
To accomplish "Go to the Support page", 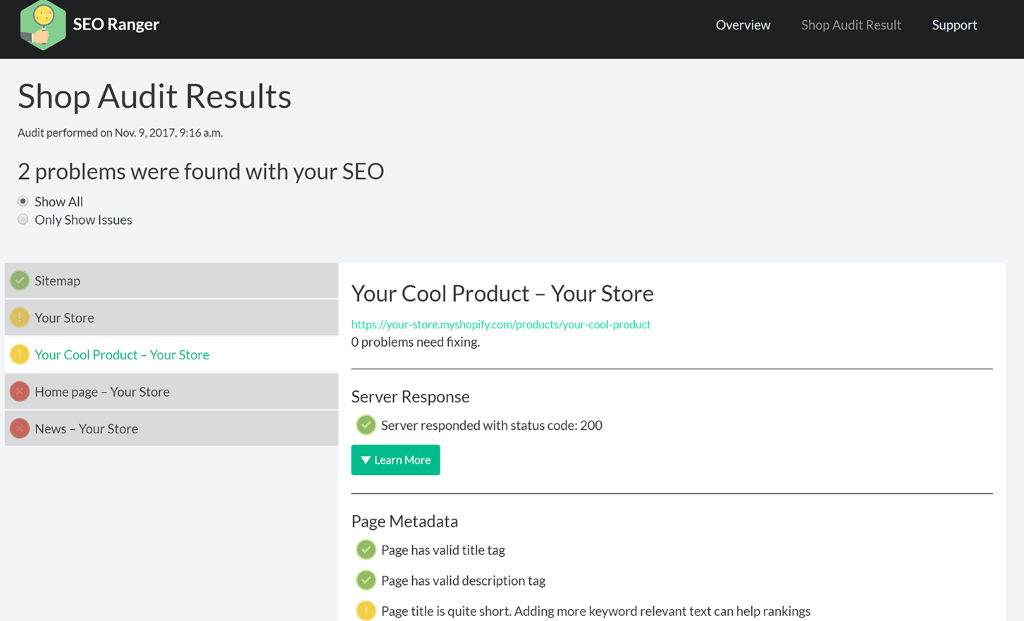I will pos(954,25).
